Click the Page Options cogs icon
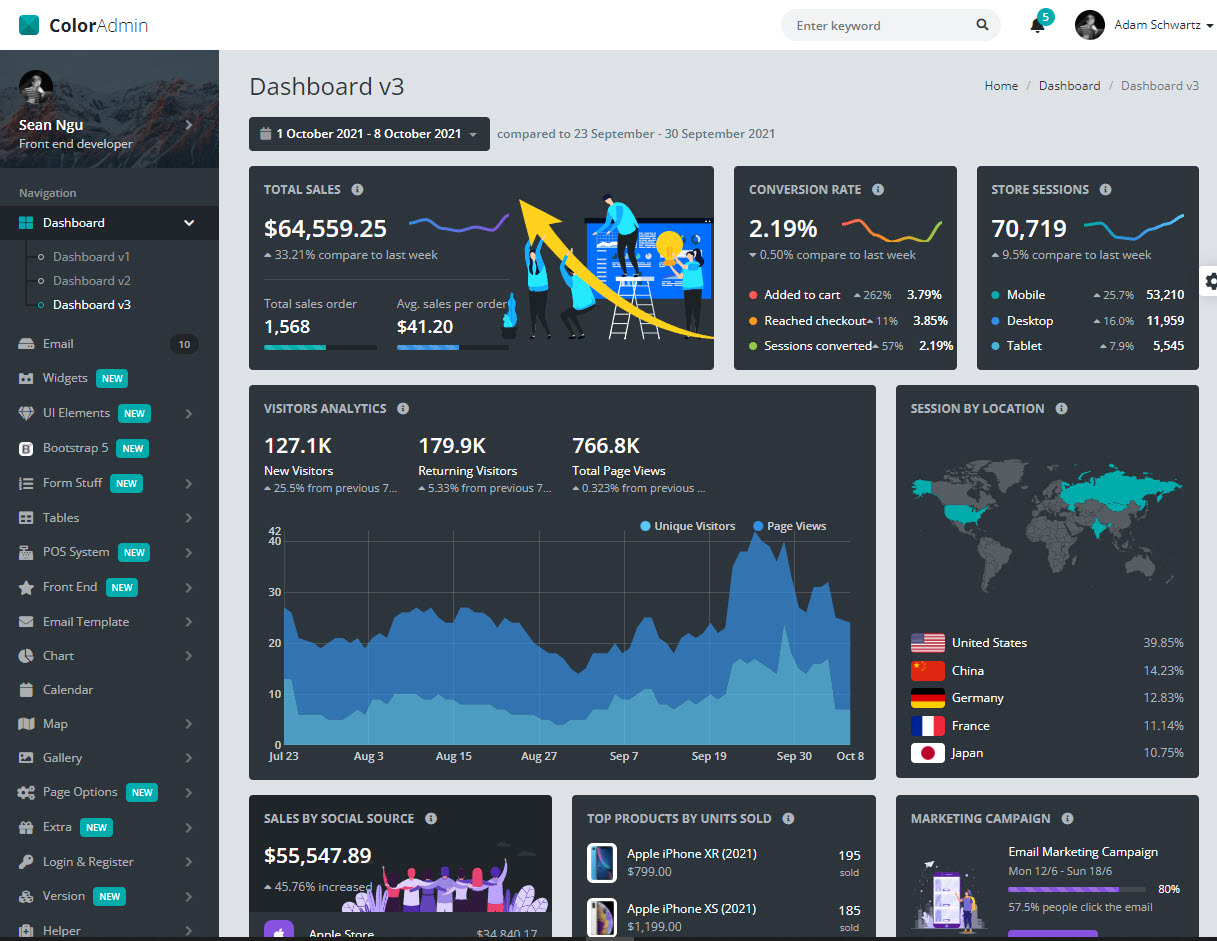1217x941 pixels. [26, 792]
